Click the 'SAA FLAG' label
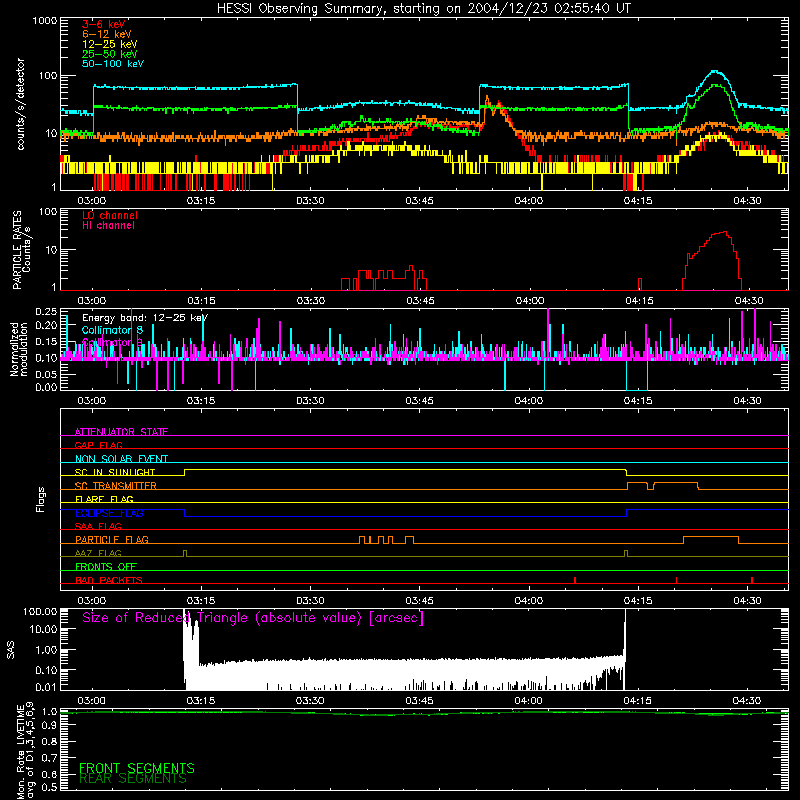 point(98,526)
